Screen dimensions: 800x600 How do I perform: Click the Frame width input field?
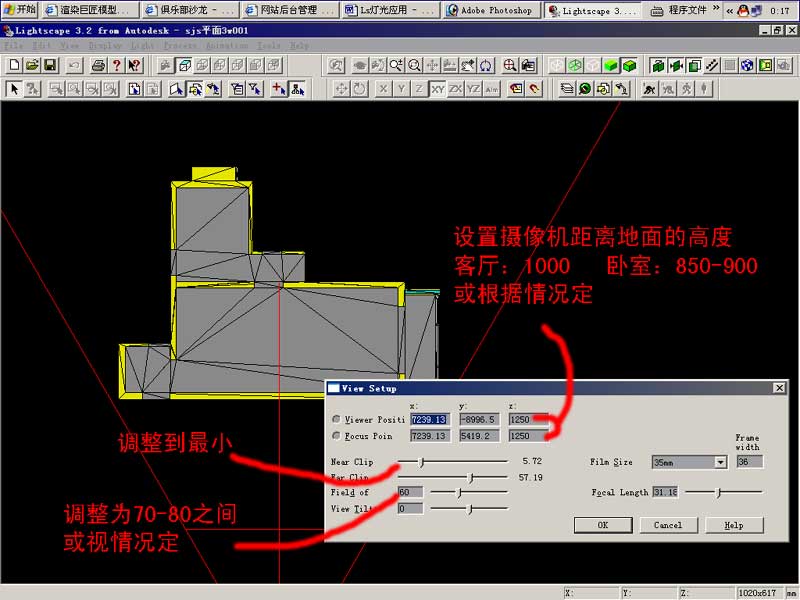point(750,462)
